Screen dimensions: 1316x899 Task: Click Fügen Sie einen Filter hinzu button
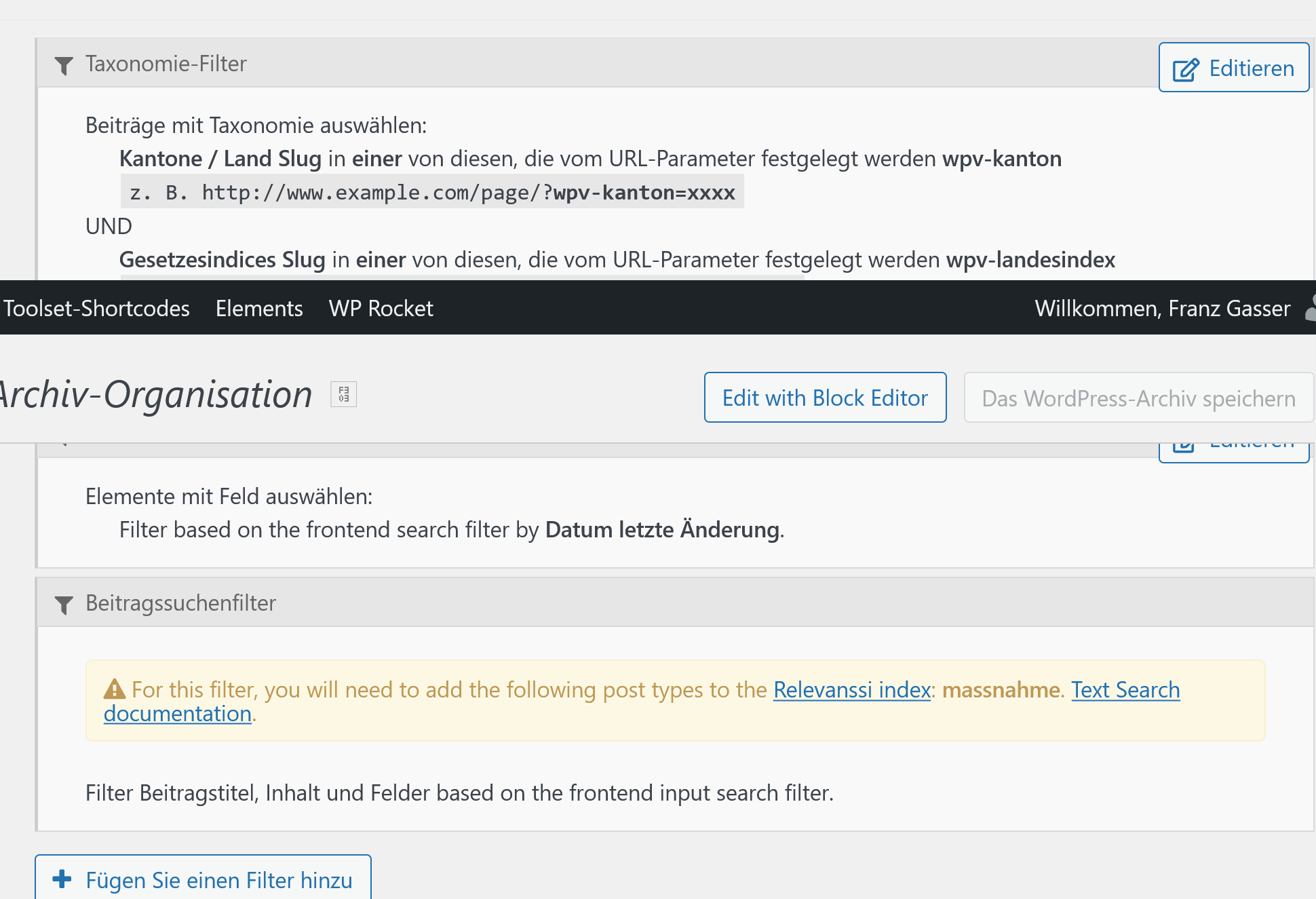[x=204, y=879]
